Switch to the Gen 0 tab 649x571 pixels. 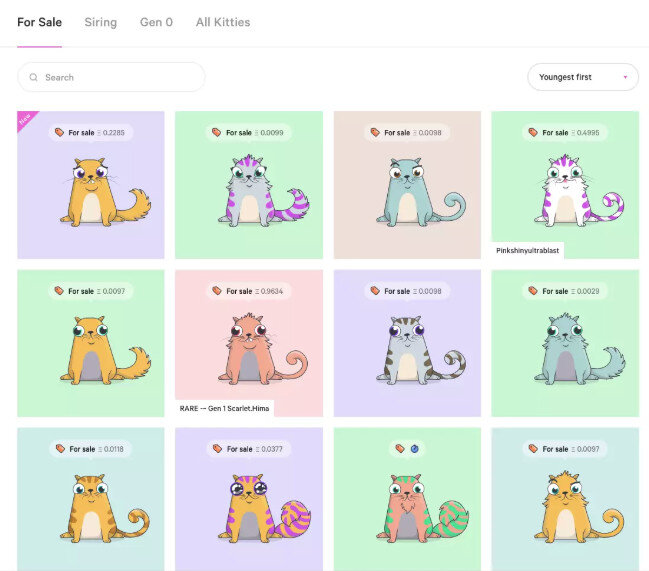tap(156, 22)
